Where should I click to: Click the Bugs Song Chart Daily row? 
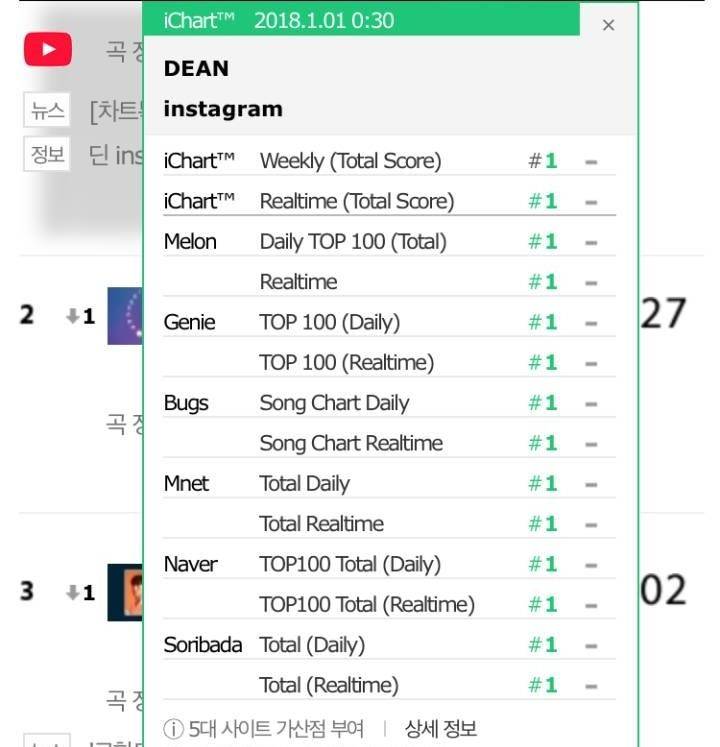[389, 403]
